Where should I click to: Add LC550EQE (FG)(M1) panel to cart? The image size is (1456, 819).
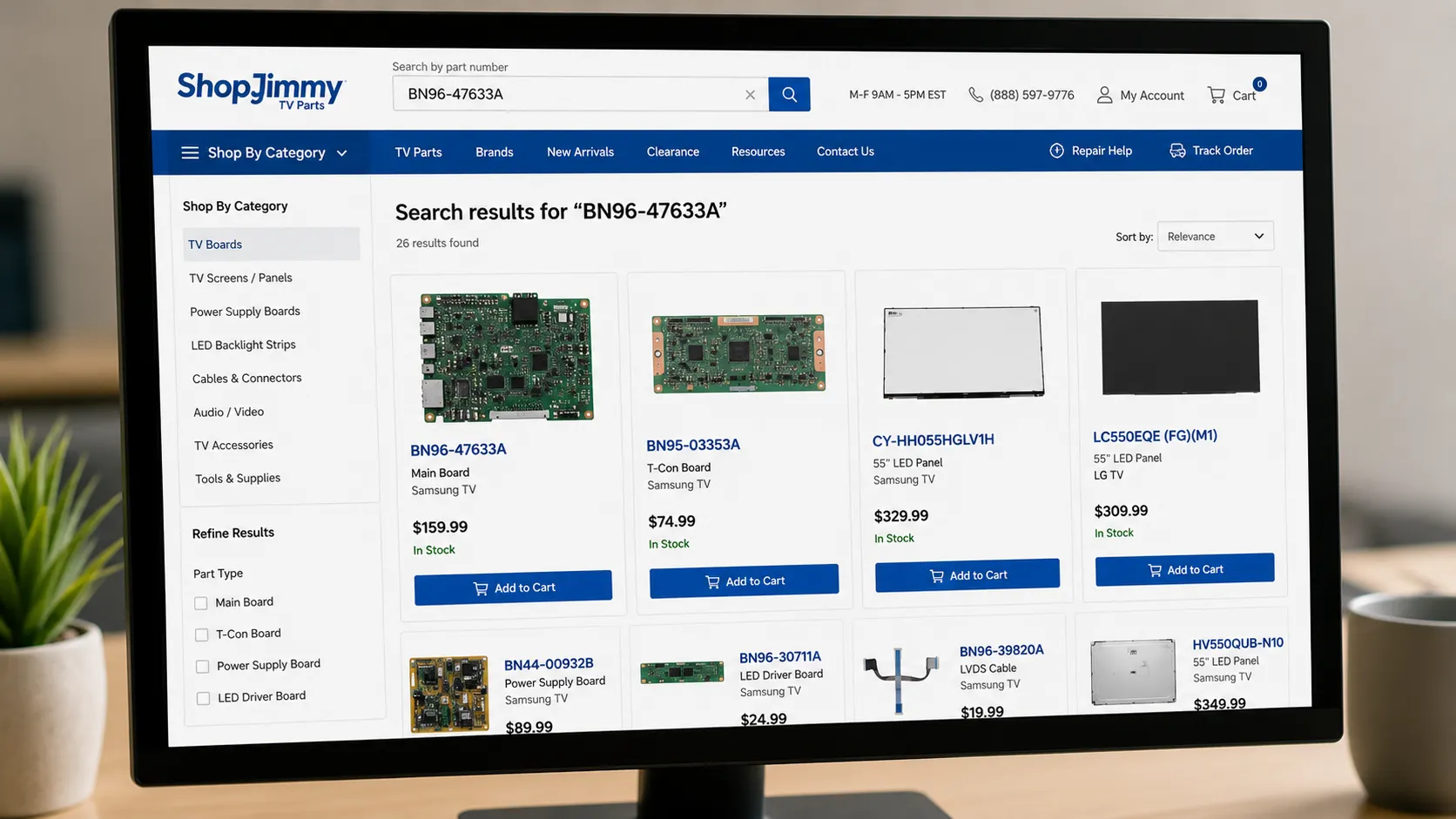pyautogui.click(x=1185, y=569)
